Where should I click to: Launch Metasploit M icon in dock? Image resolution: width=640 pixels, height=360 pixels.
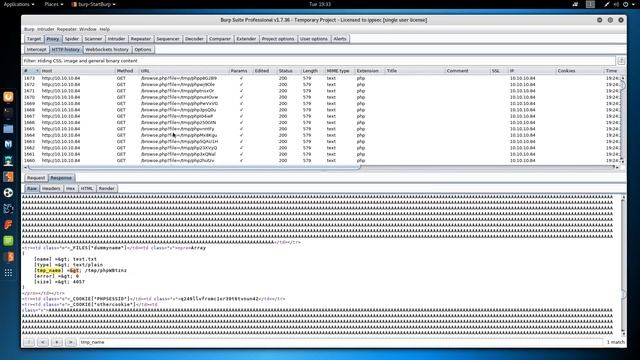[x=8, y=144]
